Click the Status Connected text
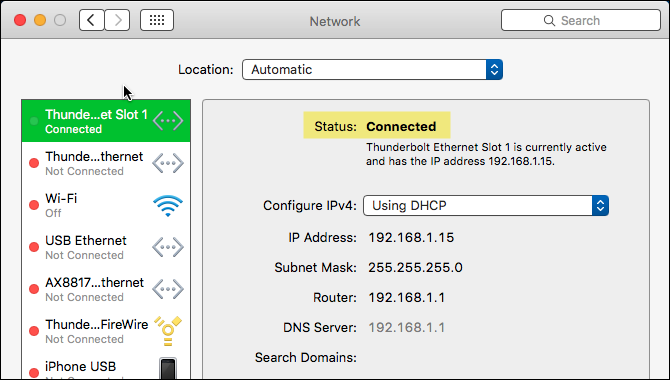670x380 pixels. click(x=401, y=127)
